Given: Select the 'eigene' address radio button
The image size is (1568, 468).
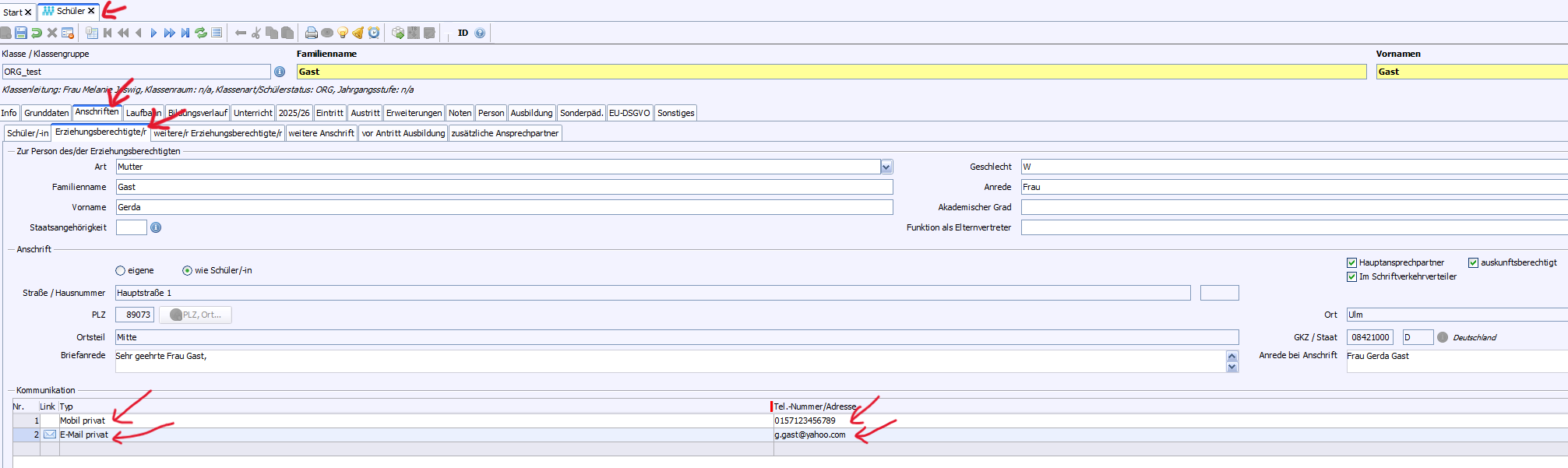Looking at the screenshot, I should tap(120, 270).
